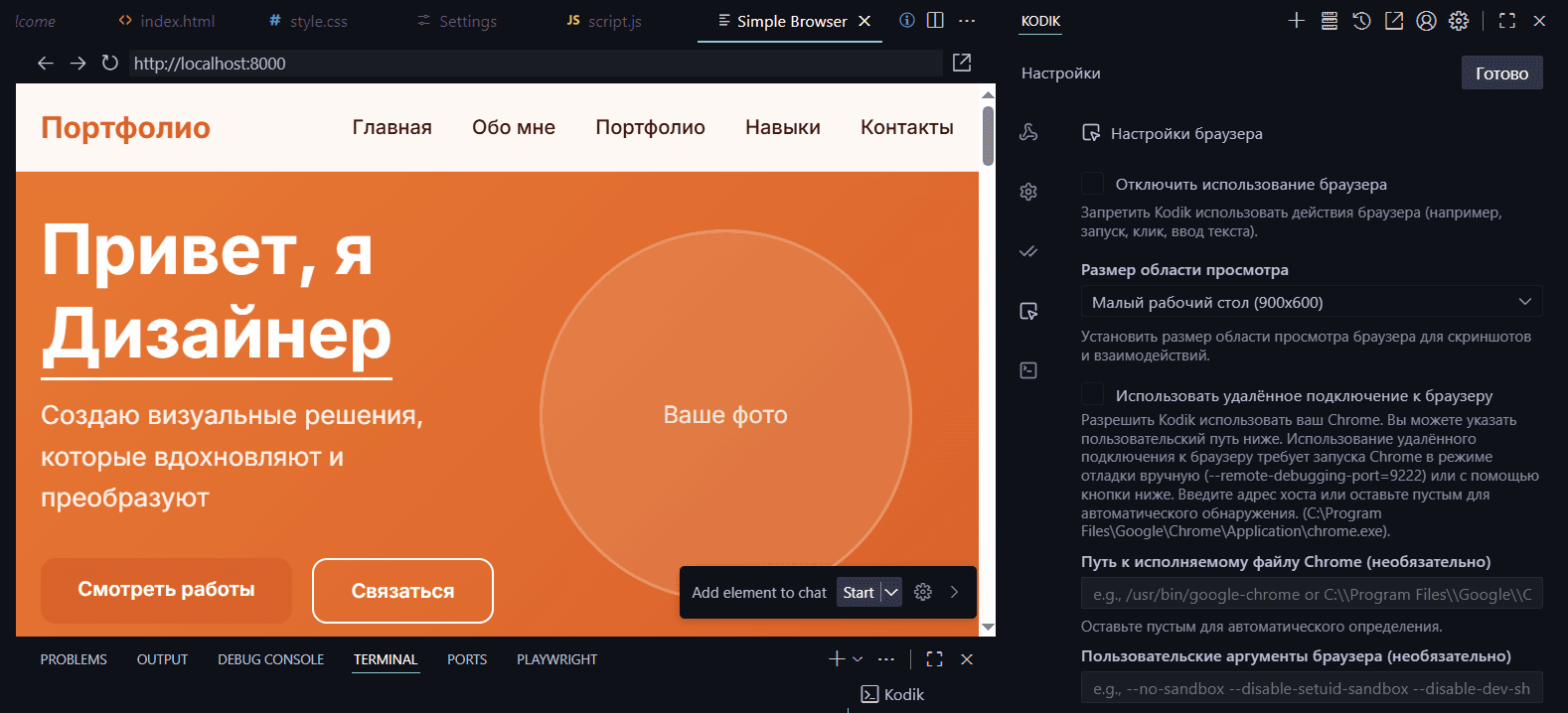Viewport: 1568px width, 713px height.
Task: Click the 'Готово' button
Action: click(1500, 73)
